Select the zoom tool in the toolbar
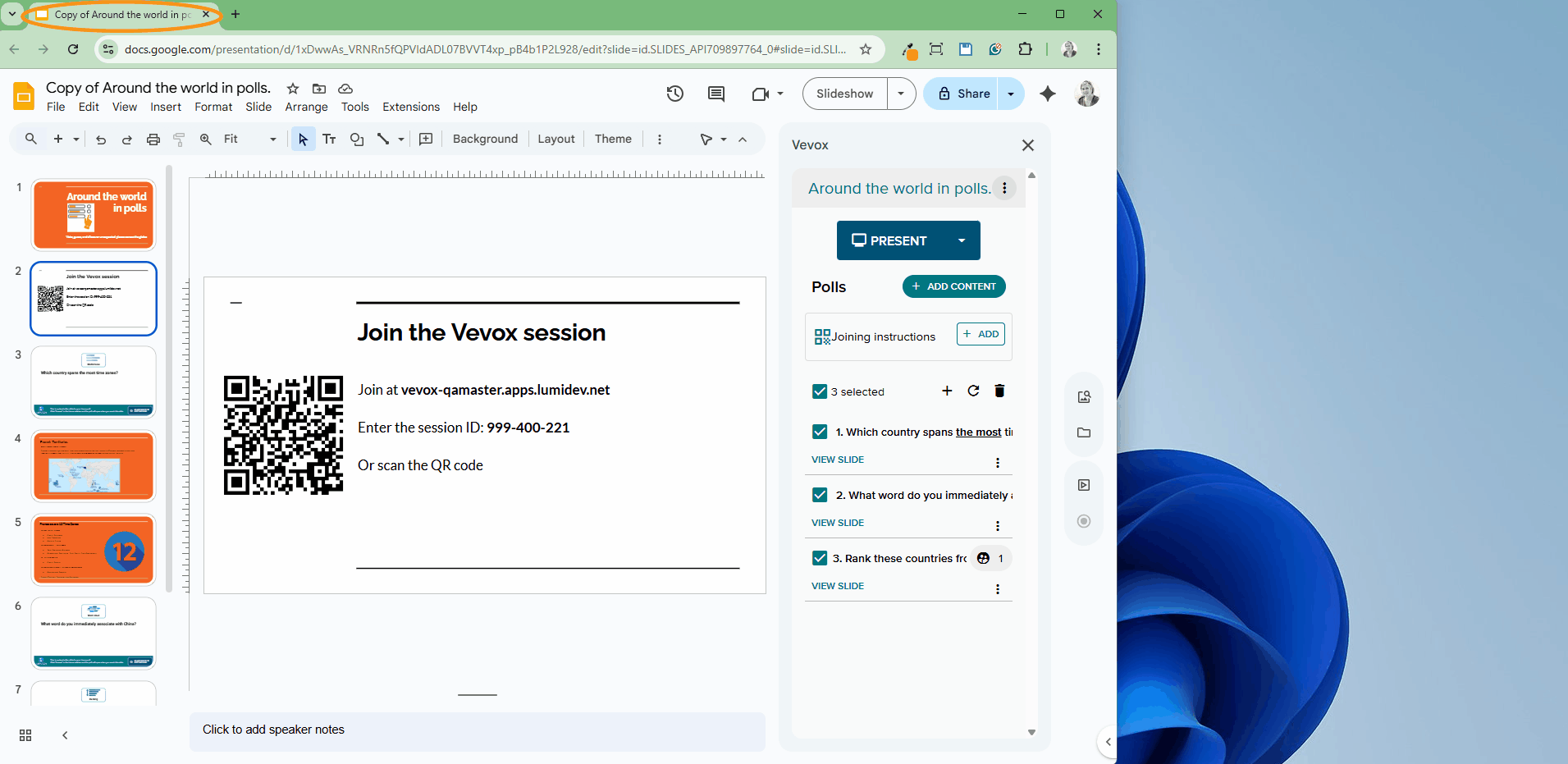The image size is (1568, 764). 206,139
